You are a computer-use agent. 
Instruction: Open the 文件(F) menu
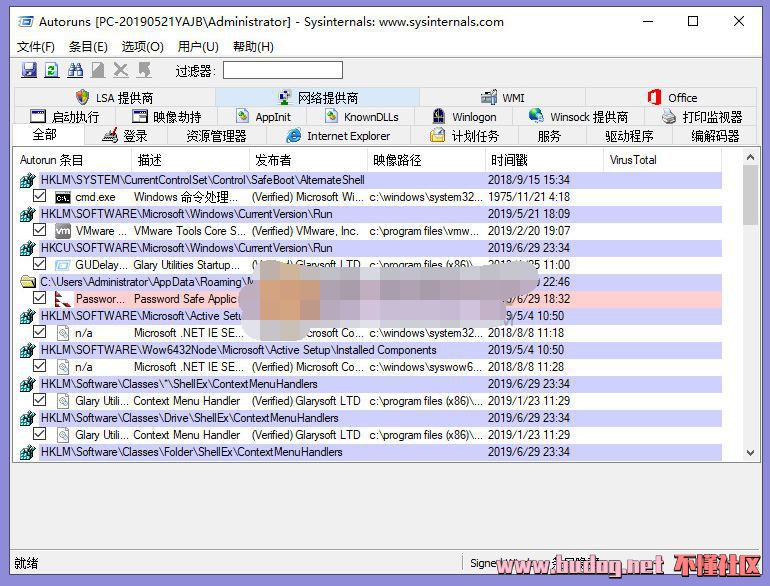[36, 47]
